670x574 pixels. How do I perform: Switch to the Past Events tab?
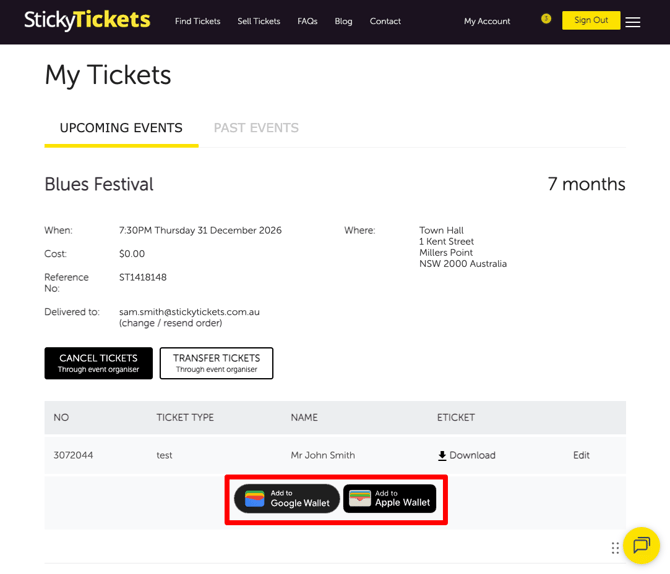(256, 128)
